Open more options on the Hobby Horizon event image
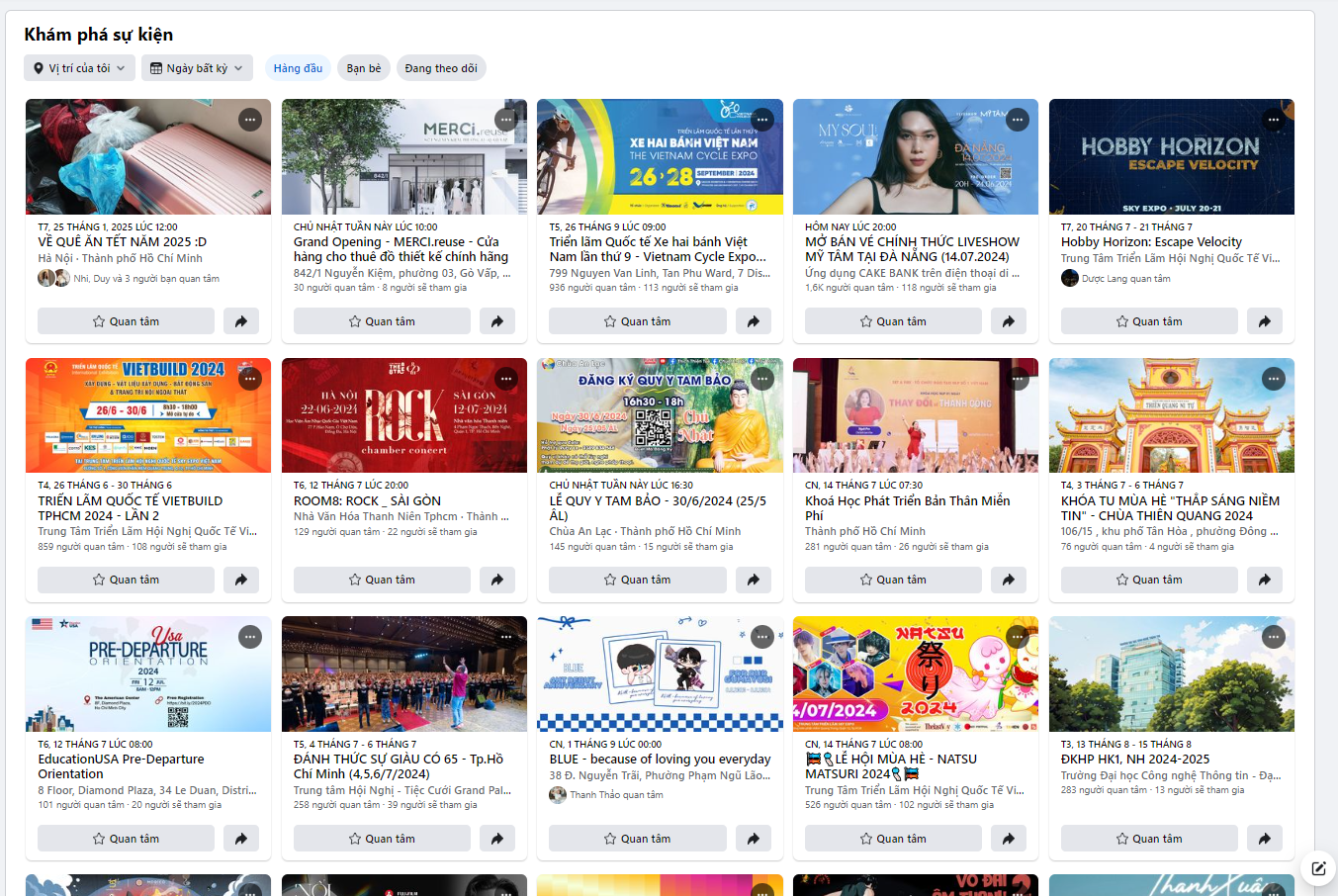 (x=1274, y=120)
